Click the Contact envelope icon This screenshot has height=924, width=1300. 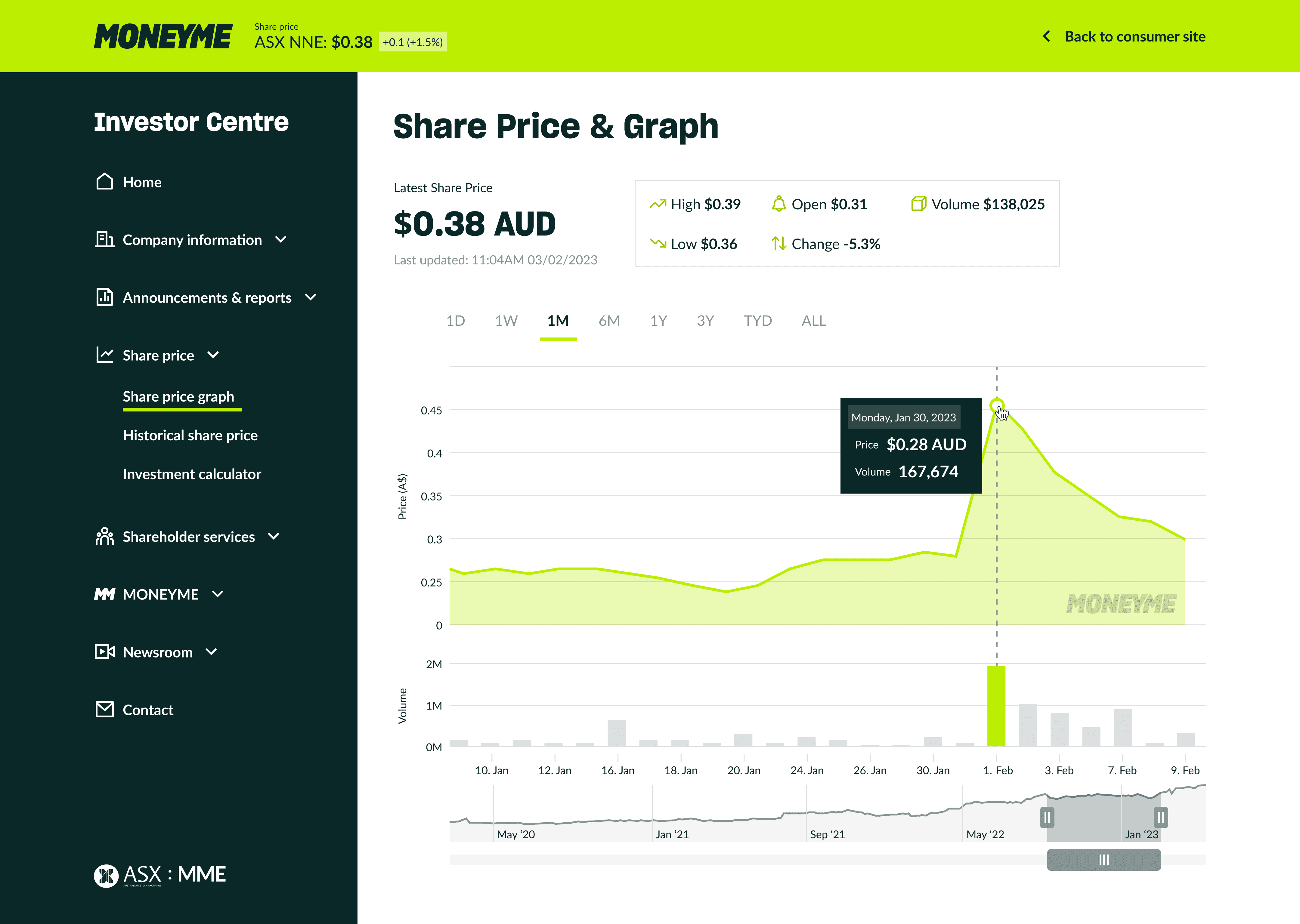point(105,710)
